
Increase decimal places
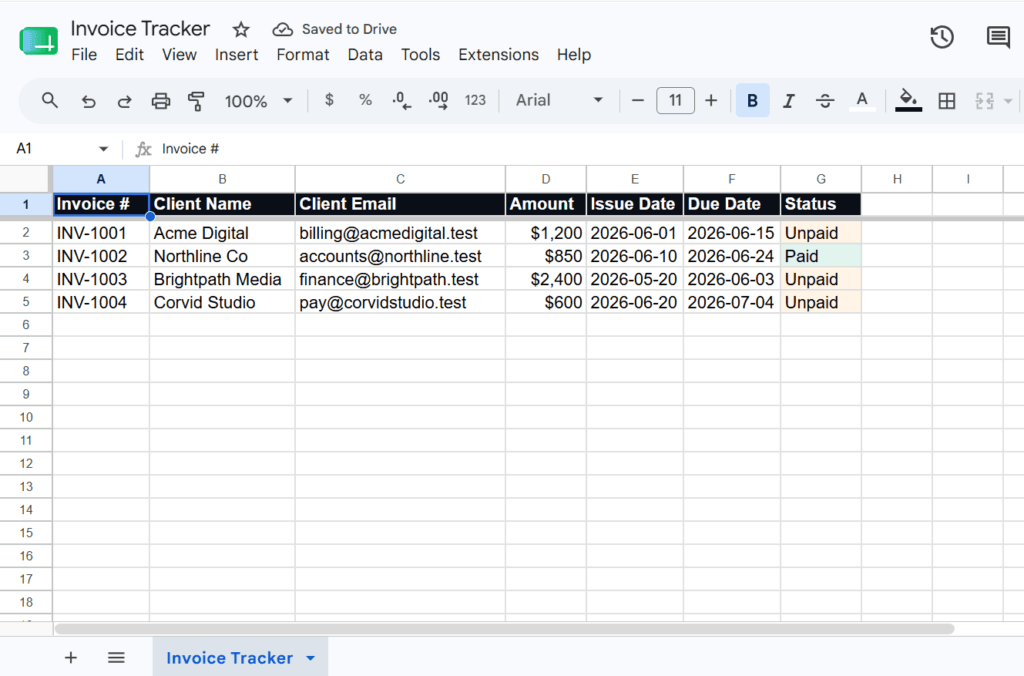click(438, 101)
